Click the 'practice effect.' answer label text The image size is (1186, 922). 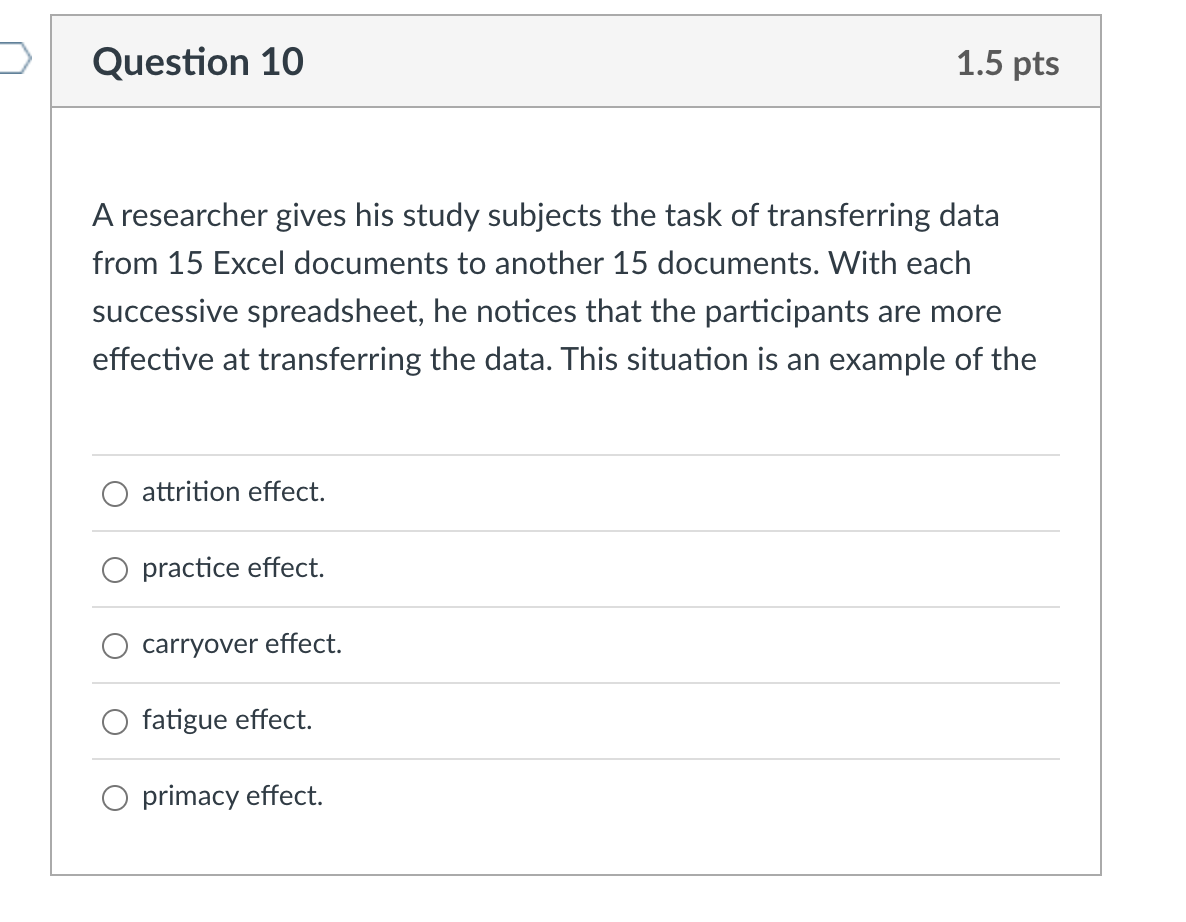pos(233,568)
